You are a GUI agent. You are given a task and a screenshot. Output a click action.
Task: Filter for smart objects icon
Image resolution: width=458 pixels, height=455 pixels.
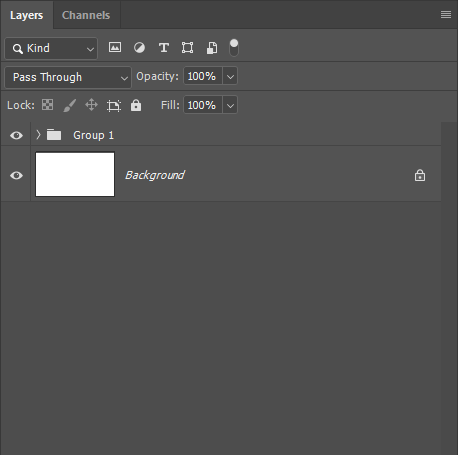pyautogui.click(x=212, y=48)
